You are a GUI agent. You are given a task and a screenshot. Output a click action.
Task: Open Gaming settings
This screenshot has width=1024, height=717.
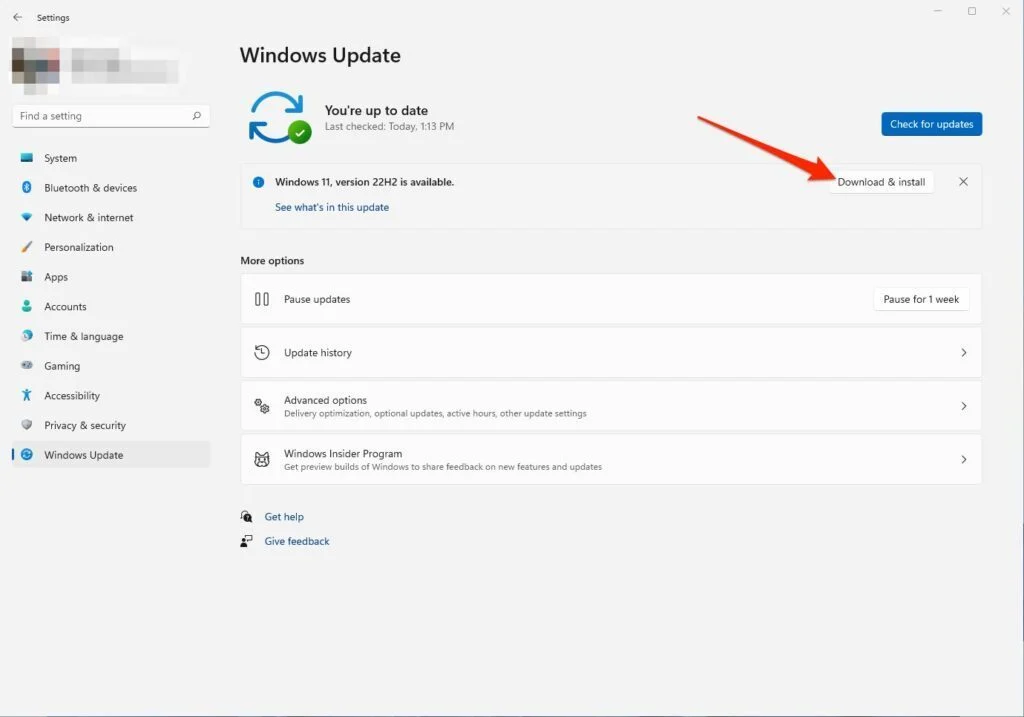(x=111, y=366)
